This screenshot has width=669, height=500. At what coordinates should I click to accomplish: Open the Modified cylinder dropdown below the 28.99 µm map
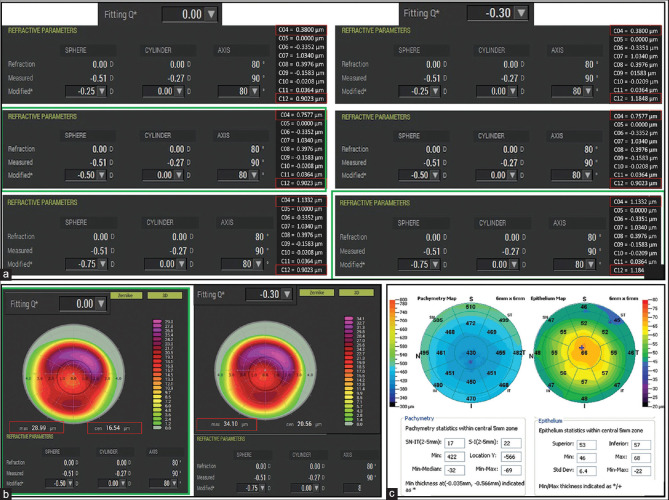coord(113,483)
